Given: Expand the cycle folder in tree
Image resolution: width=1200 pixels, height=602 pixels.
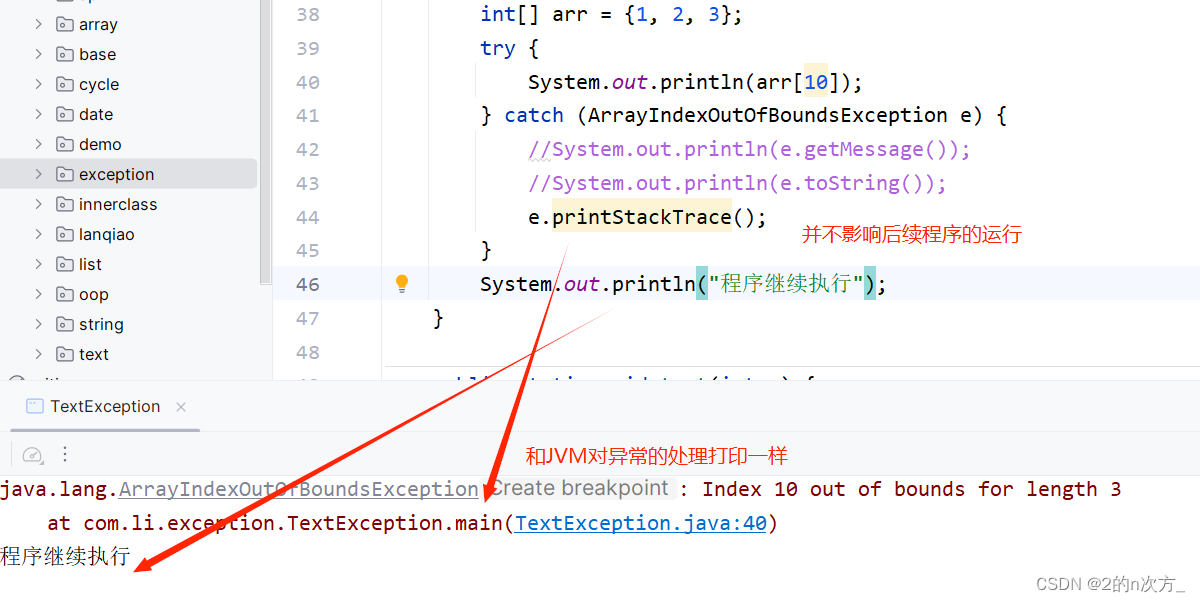Looking at the screenshot, I should [x=38, y=84].
